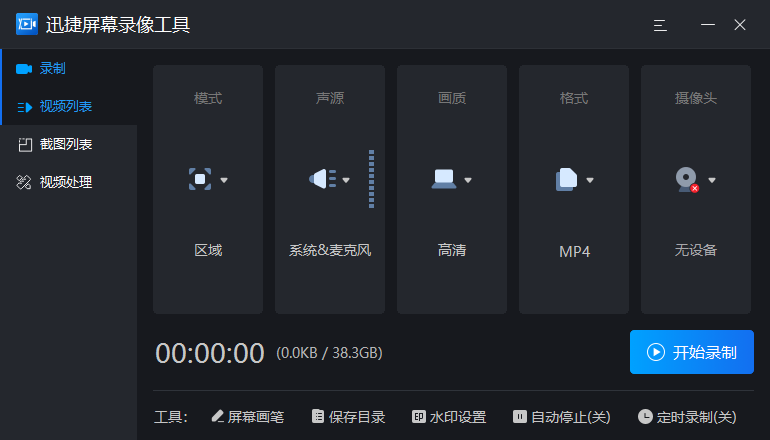The height and width of the screenshot is (440, 770).
Task: Click the 画质 card heading
Action: point(452,98)
